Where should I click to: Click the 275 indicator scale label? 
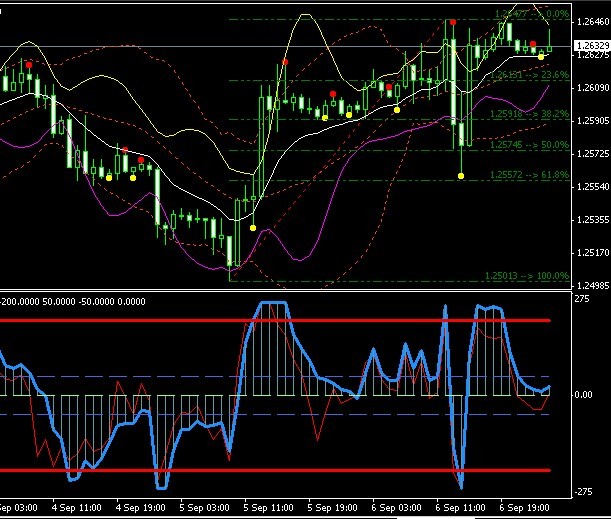(582, 299)
